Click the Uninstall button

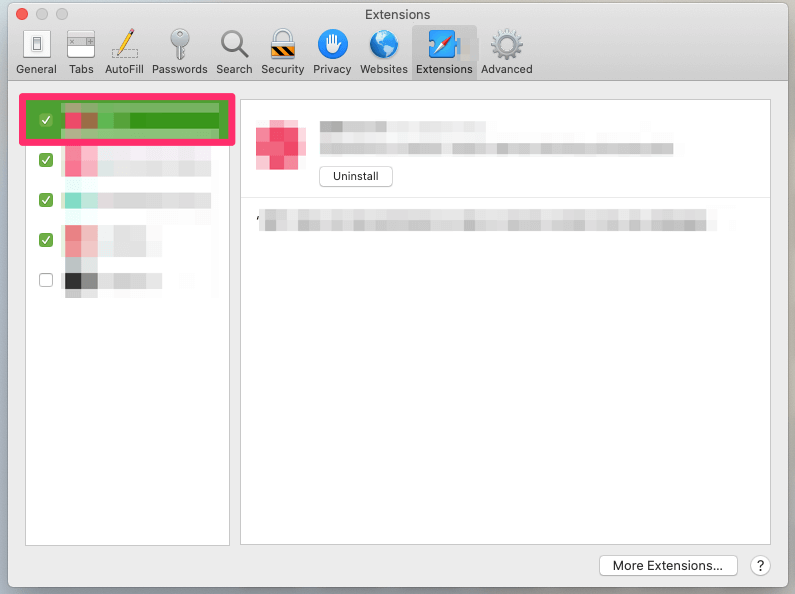pyautogui.click(x=356, y=176)
